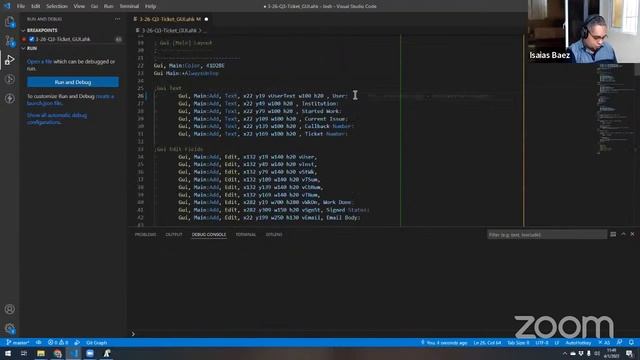Open the Manage gear icon
This screenshot has width=640, height=360.
pos(10,328)
